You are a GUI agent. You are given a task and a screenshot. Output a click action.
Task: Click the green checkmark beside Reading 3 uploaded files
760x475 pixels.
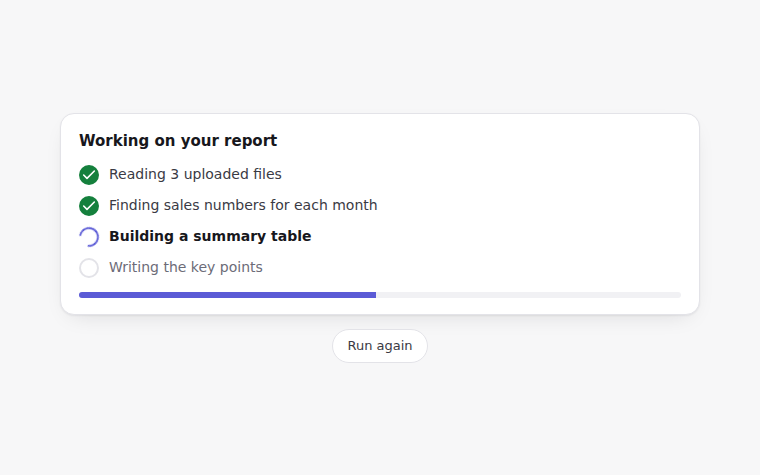click(89, 175)
